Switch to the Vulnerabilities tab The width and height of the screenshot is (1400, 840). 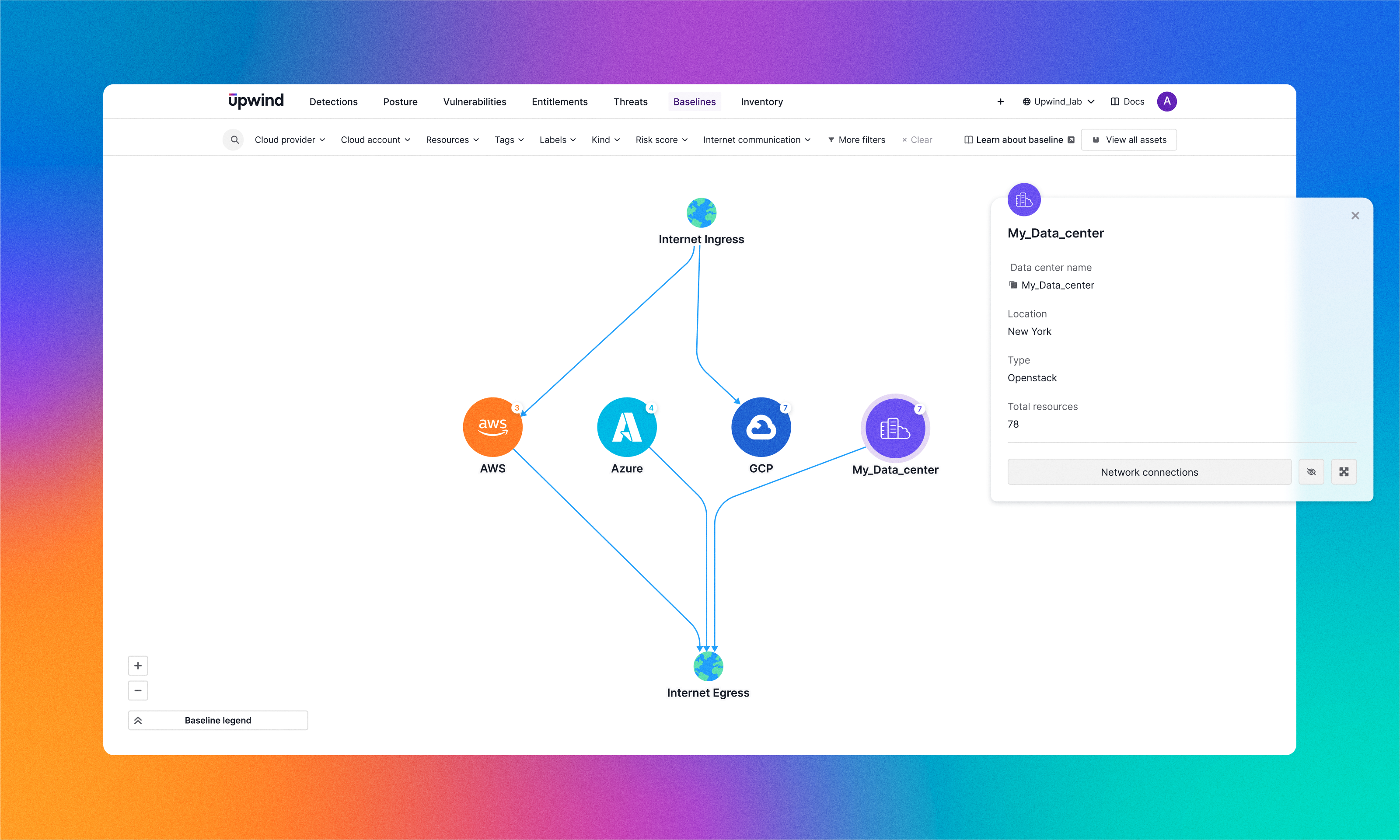475,101
